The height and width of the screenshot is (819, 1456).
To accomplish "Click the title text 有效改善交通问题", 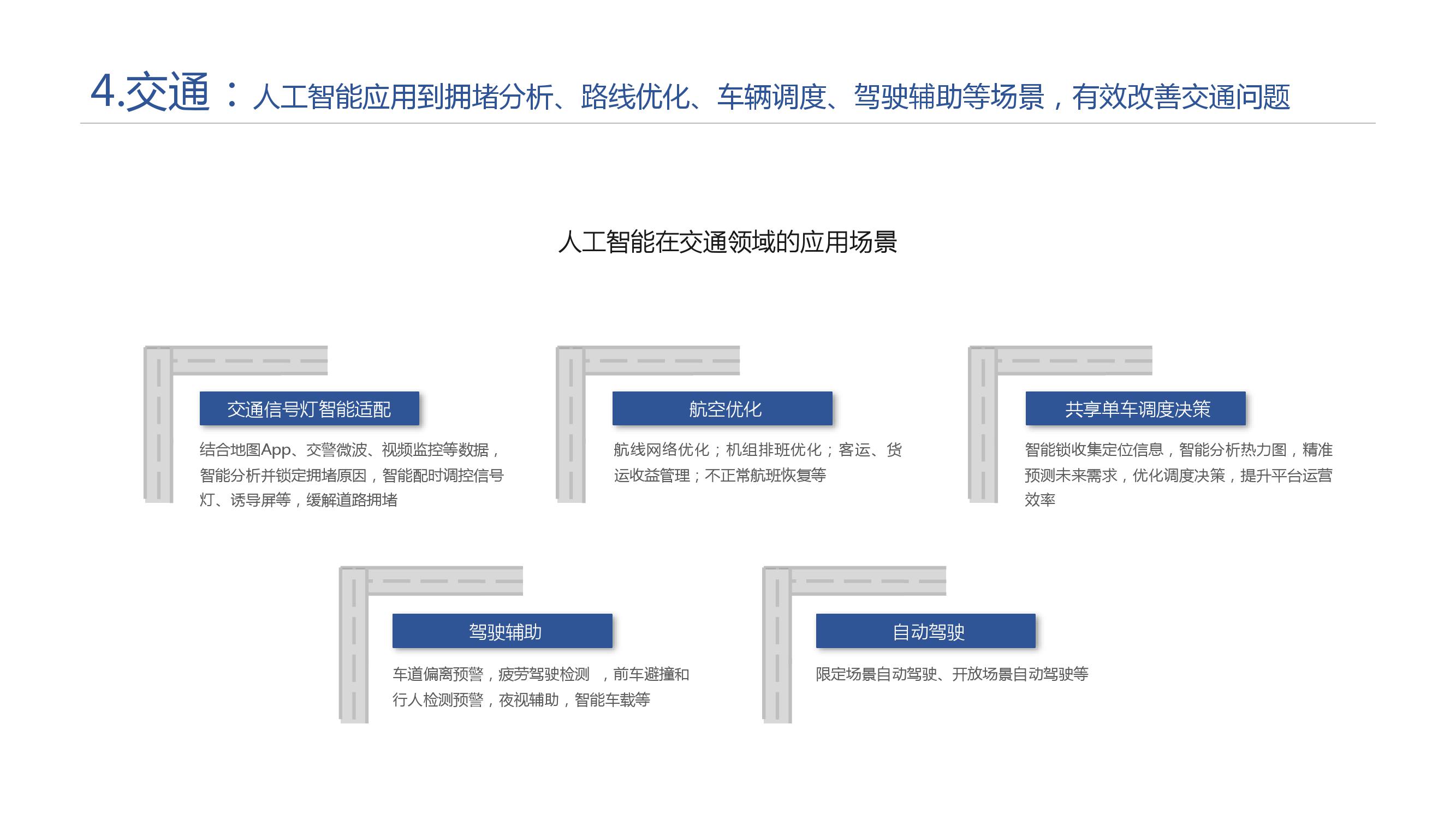I will tap(1181, 97).
